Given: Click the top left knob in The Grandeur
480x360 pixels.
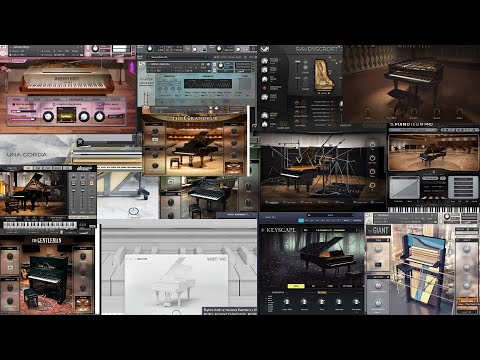Looking at the screenshot, I should pyautogui.click(x=155, y=131).
